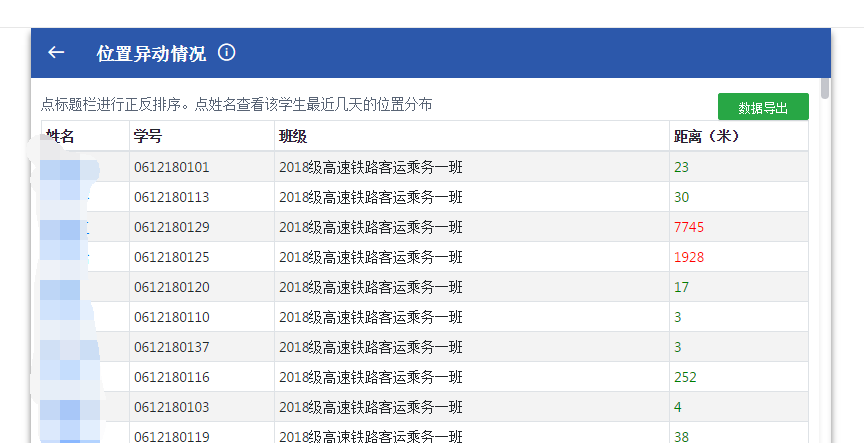Click the red distance value 1928
The image size is (864, 443).
coord(689,257)
